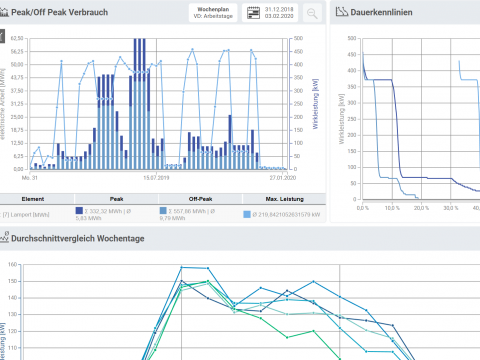The width and height of the screenshot is (480, 360).
Task: Click the Element column header
Action: [33, 199]
